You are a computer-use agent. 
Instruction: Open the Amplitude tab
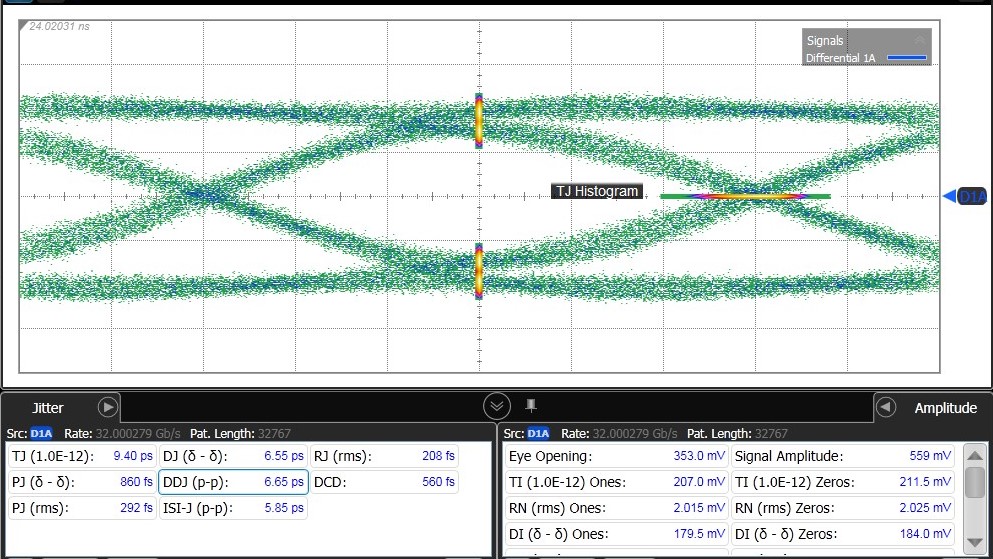click(x=945, y=408)
